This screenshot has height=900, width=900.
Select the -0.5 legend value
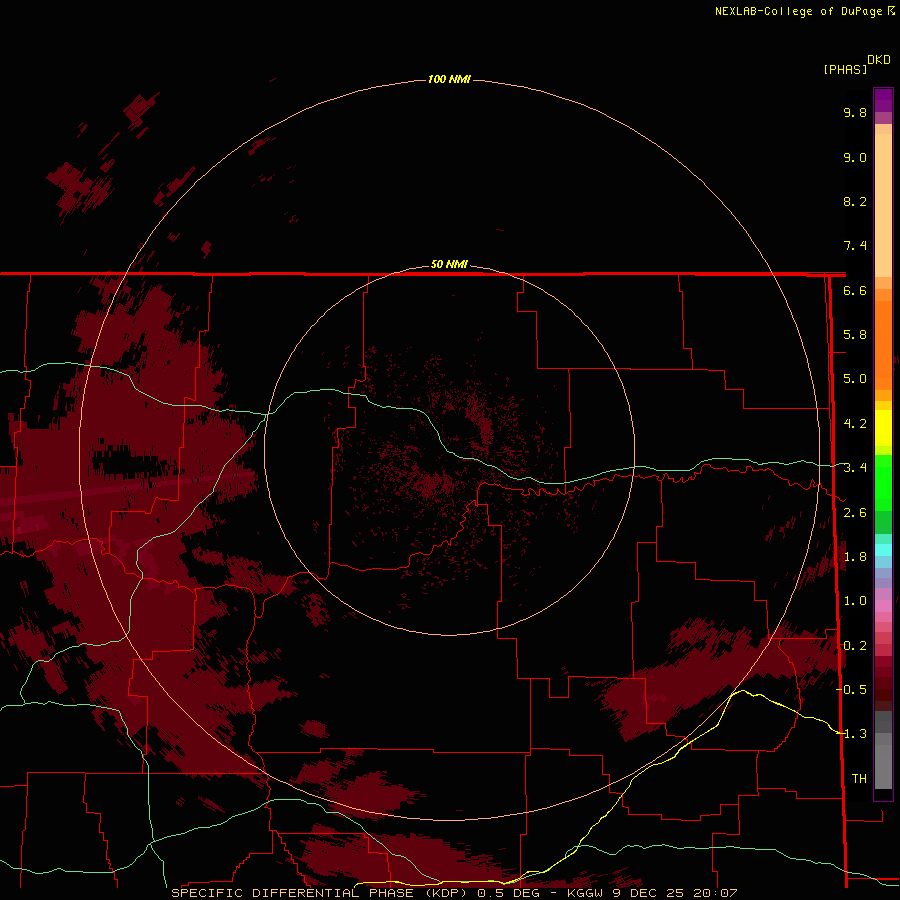pyautogui.click(x=851, y=690)
